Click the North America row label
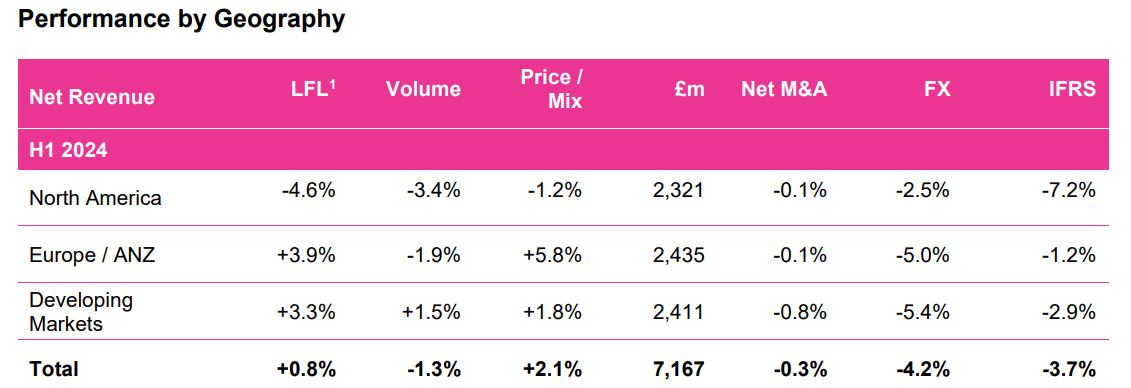 (x=95, y=198)
